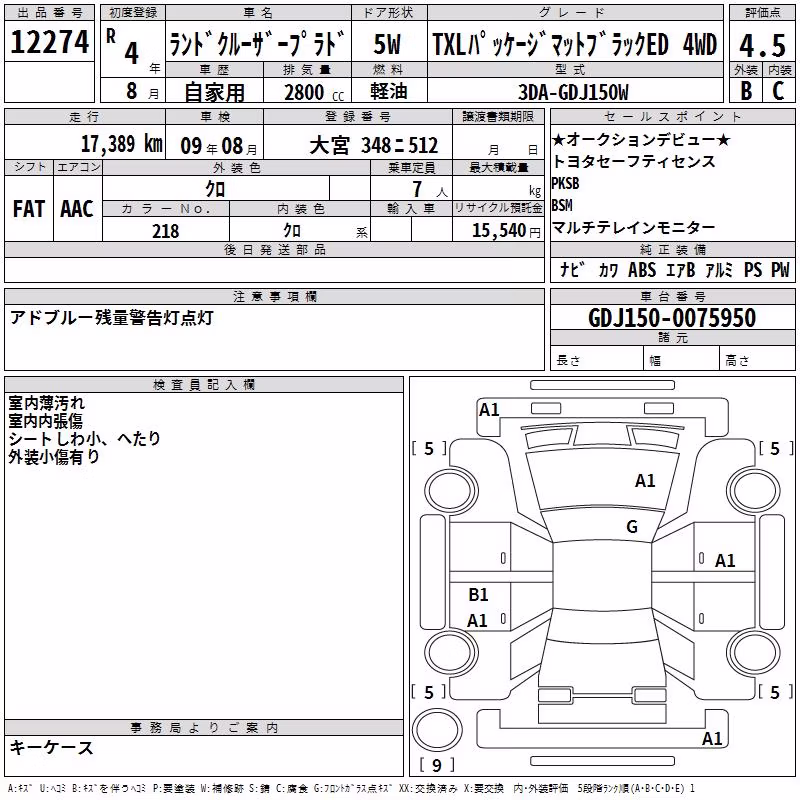Click the shift type FAT
The height and width of the screenshot is (800, 800).
pos(29,209)
